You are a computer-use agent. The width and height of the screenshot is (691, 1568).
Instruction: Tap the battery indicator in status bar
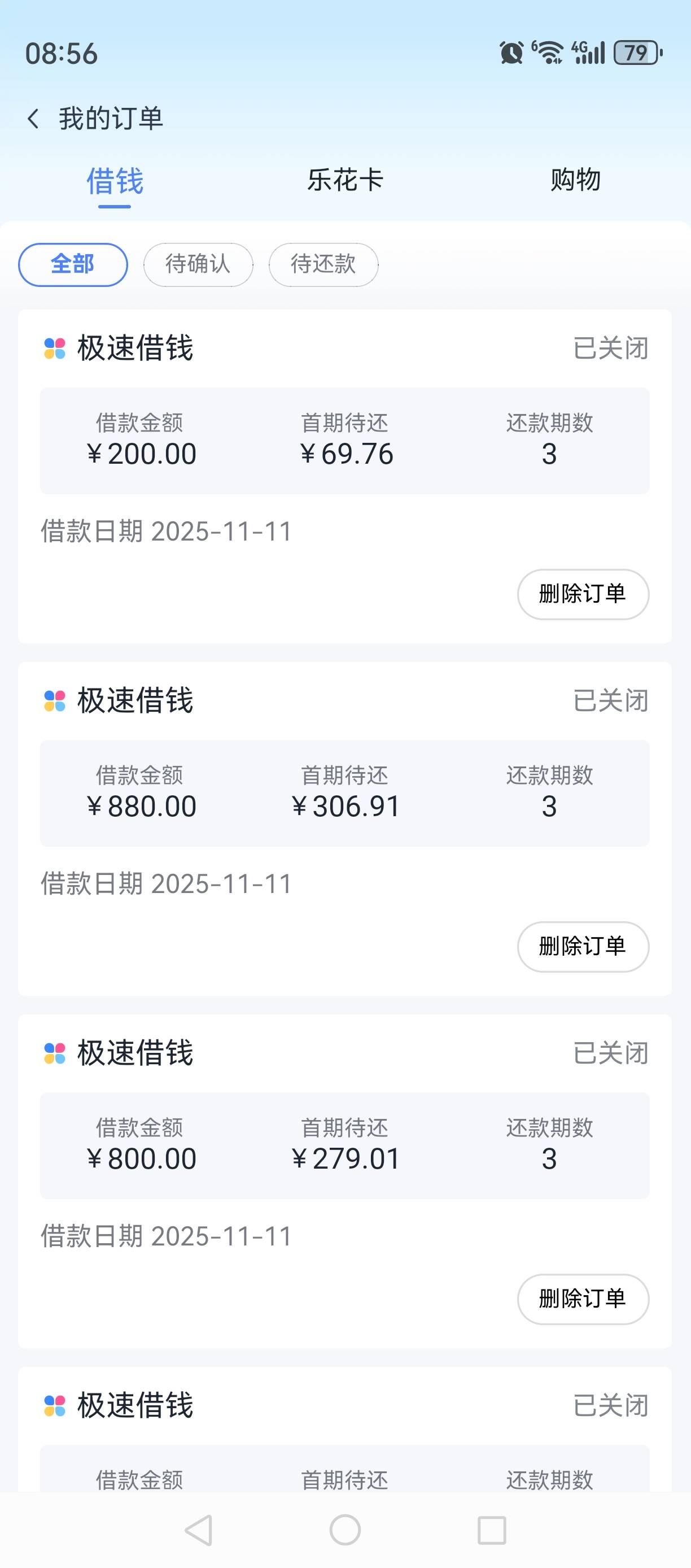tap(637, 53)
